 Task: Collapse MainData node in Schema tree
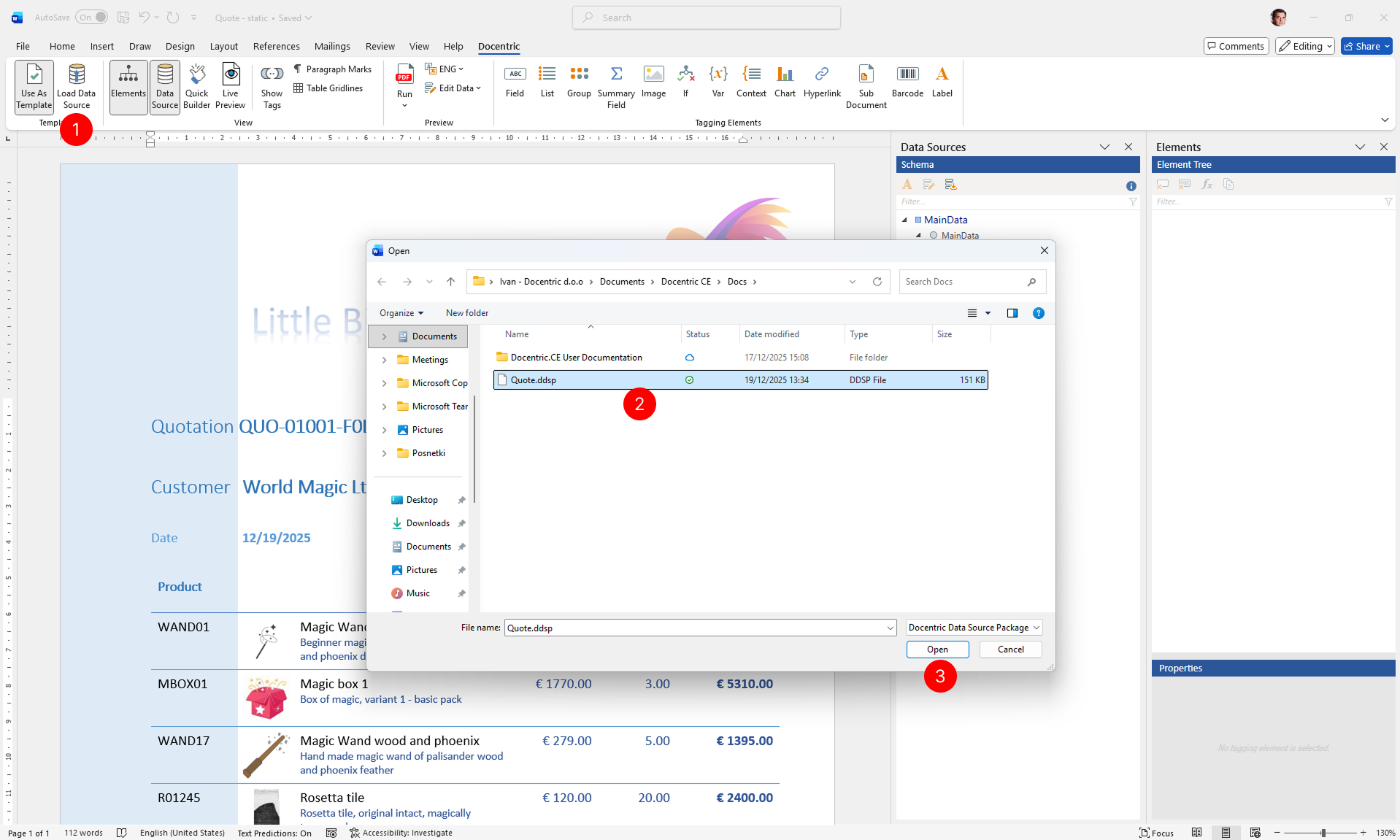pyautogui.click(x=904, y=220)
